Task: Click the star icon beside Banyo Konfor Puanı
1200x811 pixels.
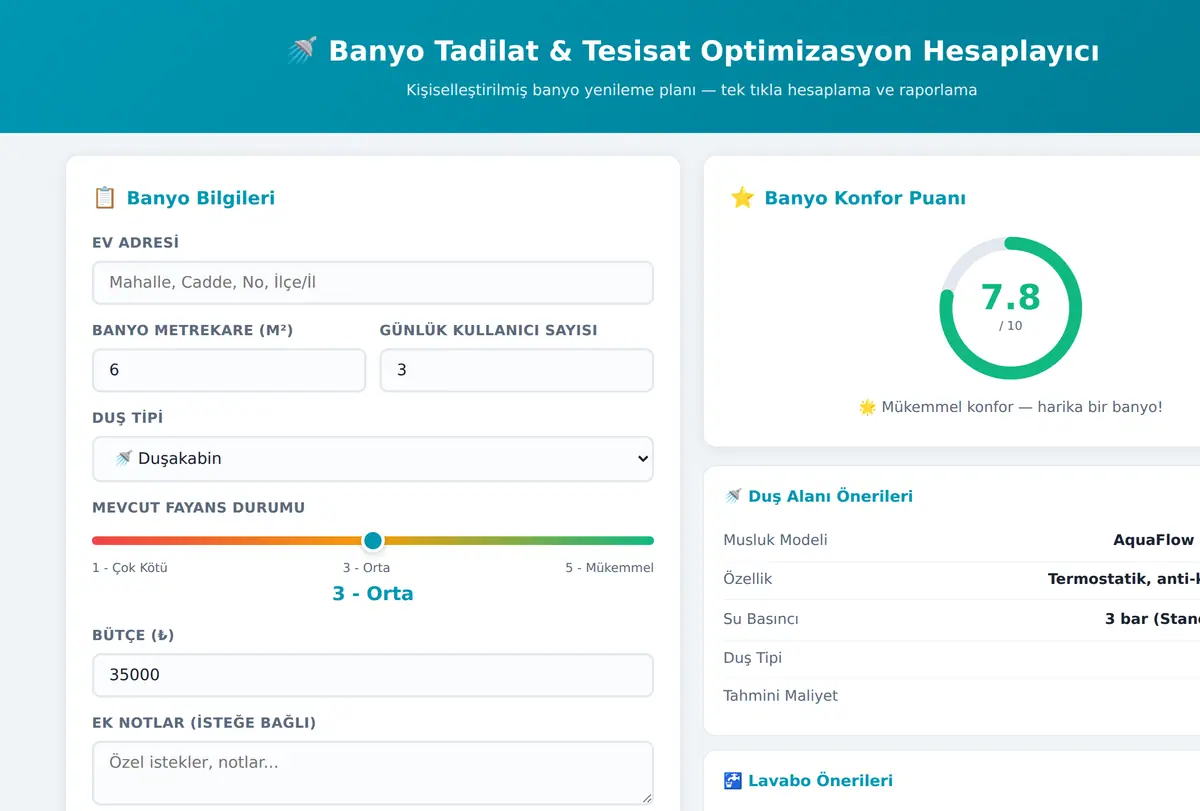Action: pyautogui.click(x=742, y=198)
